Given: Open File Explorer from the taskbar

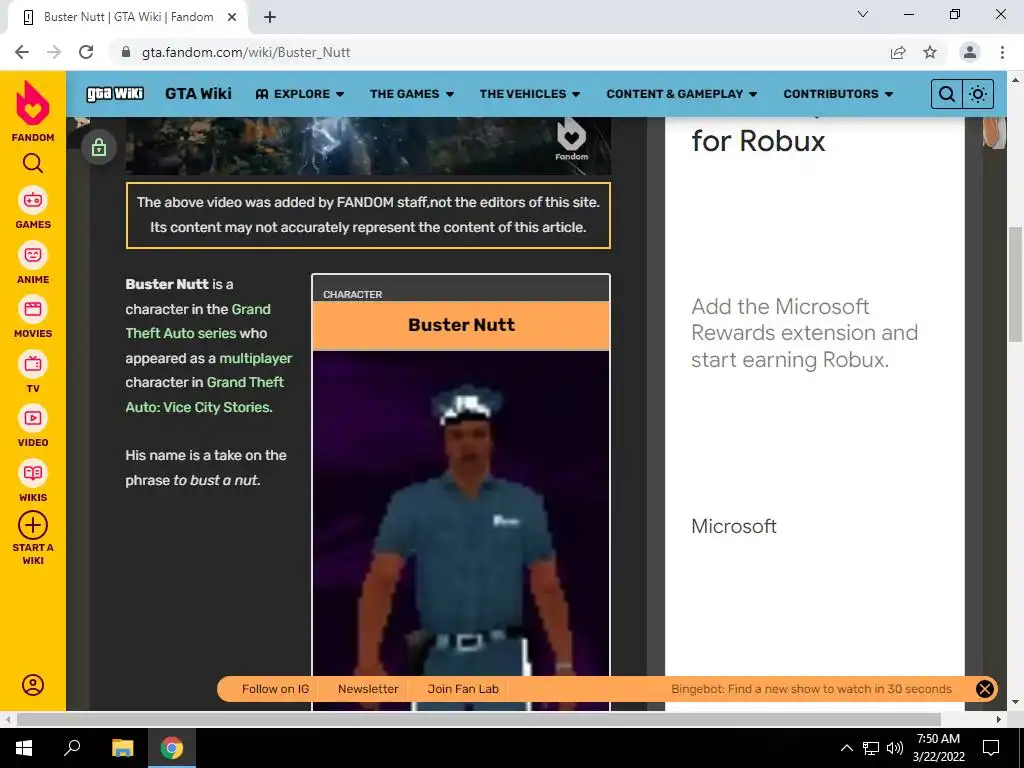Looking at the screenshot, I should 122,748.
